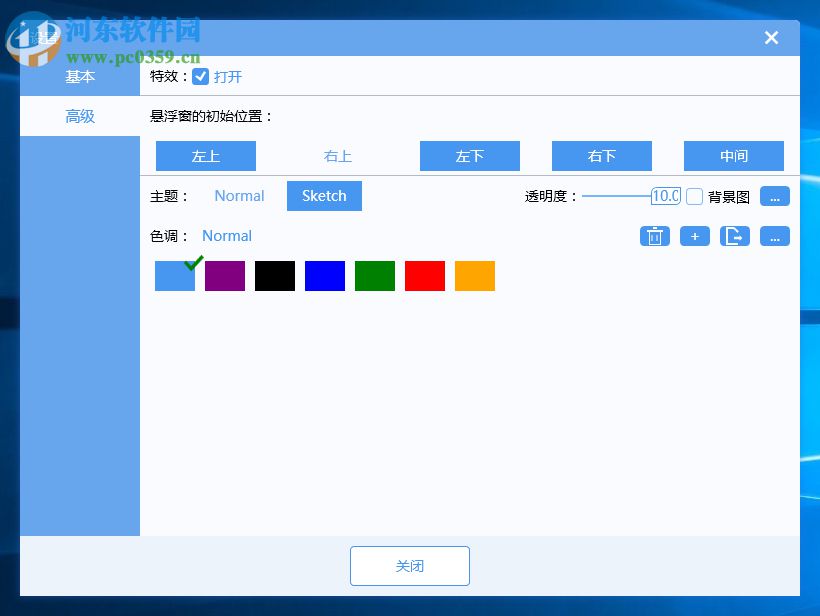The image size is (820, 616).
Task: Set floating window position to 中间
Action: point(733,156)
